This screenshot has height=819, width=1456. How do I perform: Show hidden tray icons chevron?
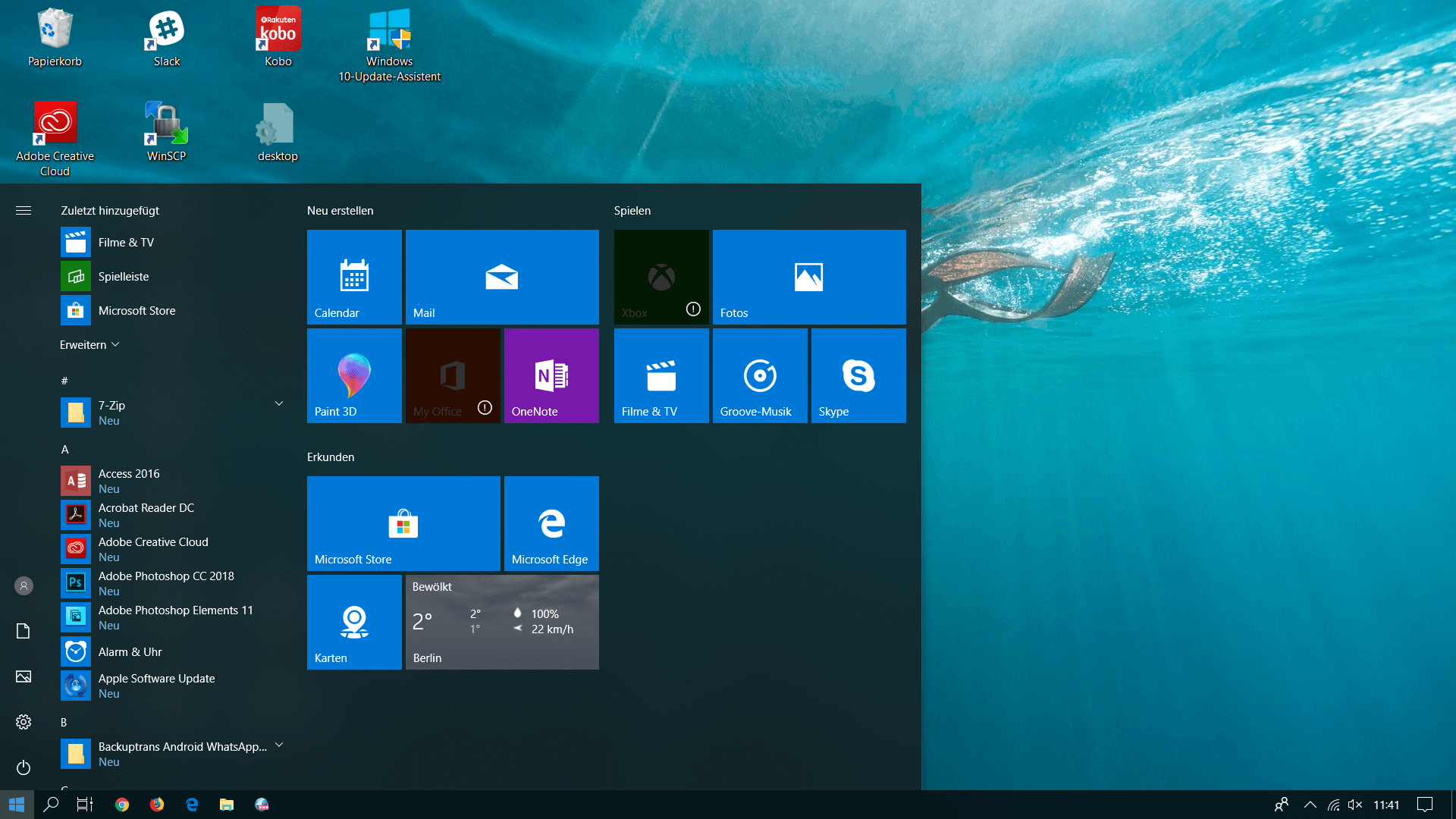tap(1310, 805)
